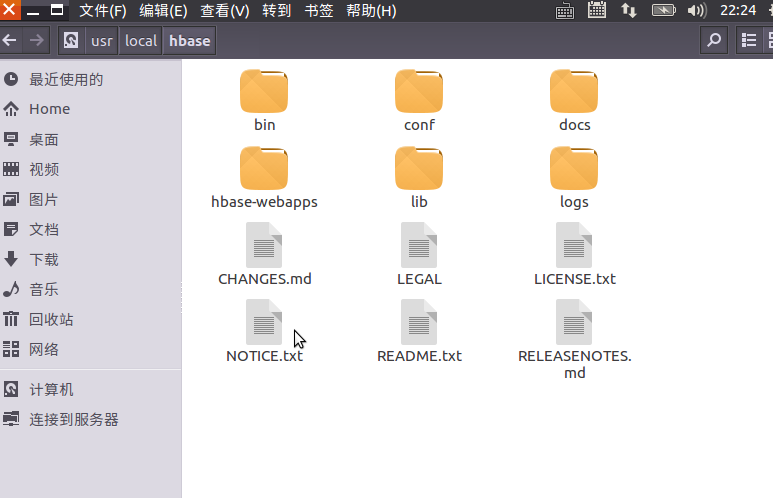This screenshot has width=773, height=498.
Task: Open the 转到 Go menu
Action: (277, 10)
